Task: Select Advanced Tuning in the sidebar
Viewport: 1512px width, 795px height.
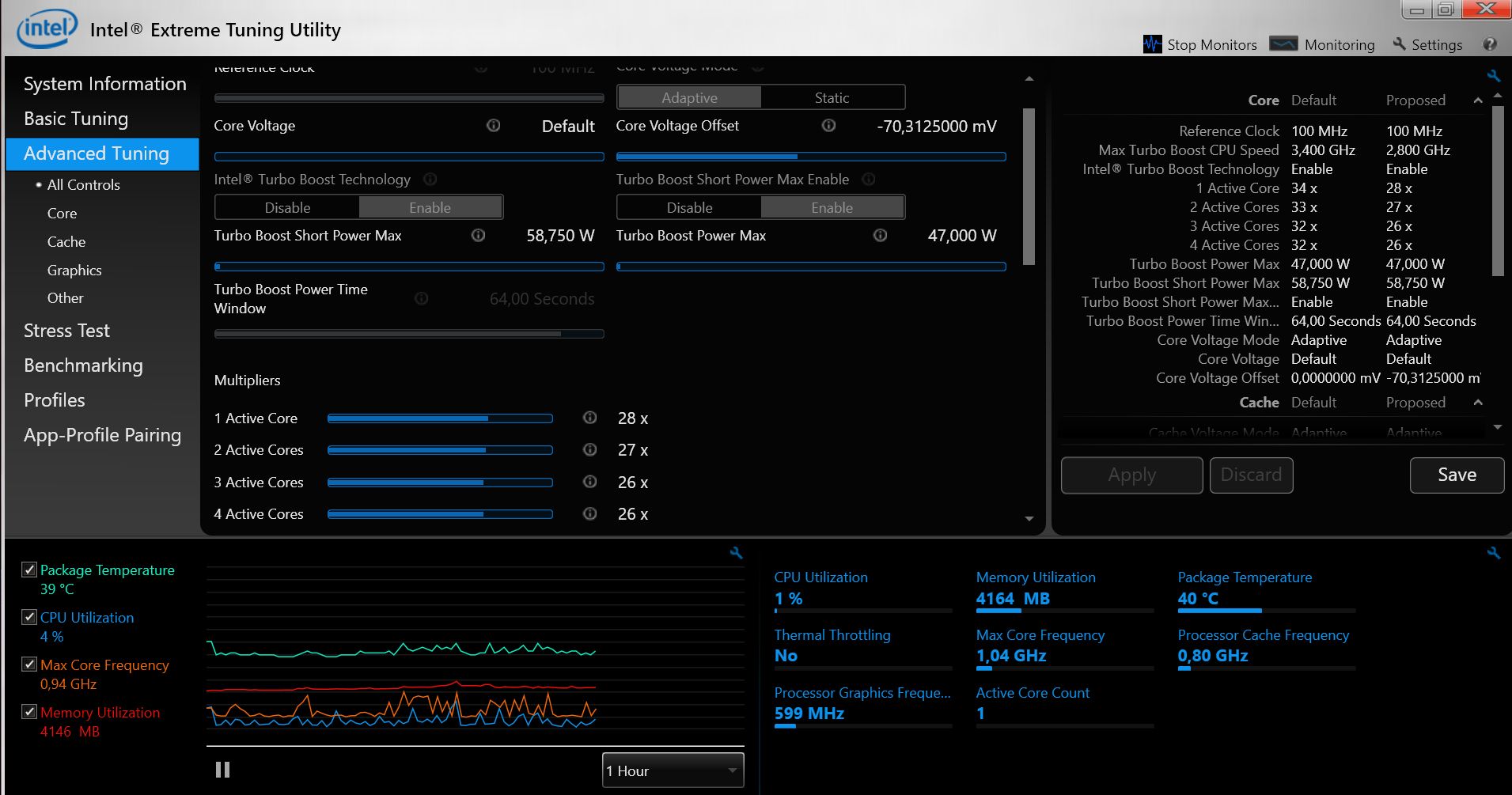Action: click(x=102, y=153)
